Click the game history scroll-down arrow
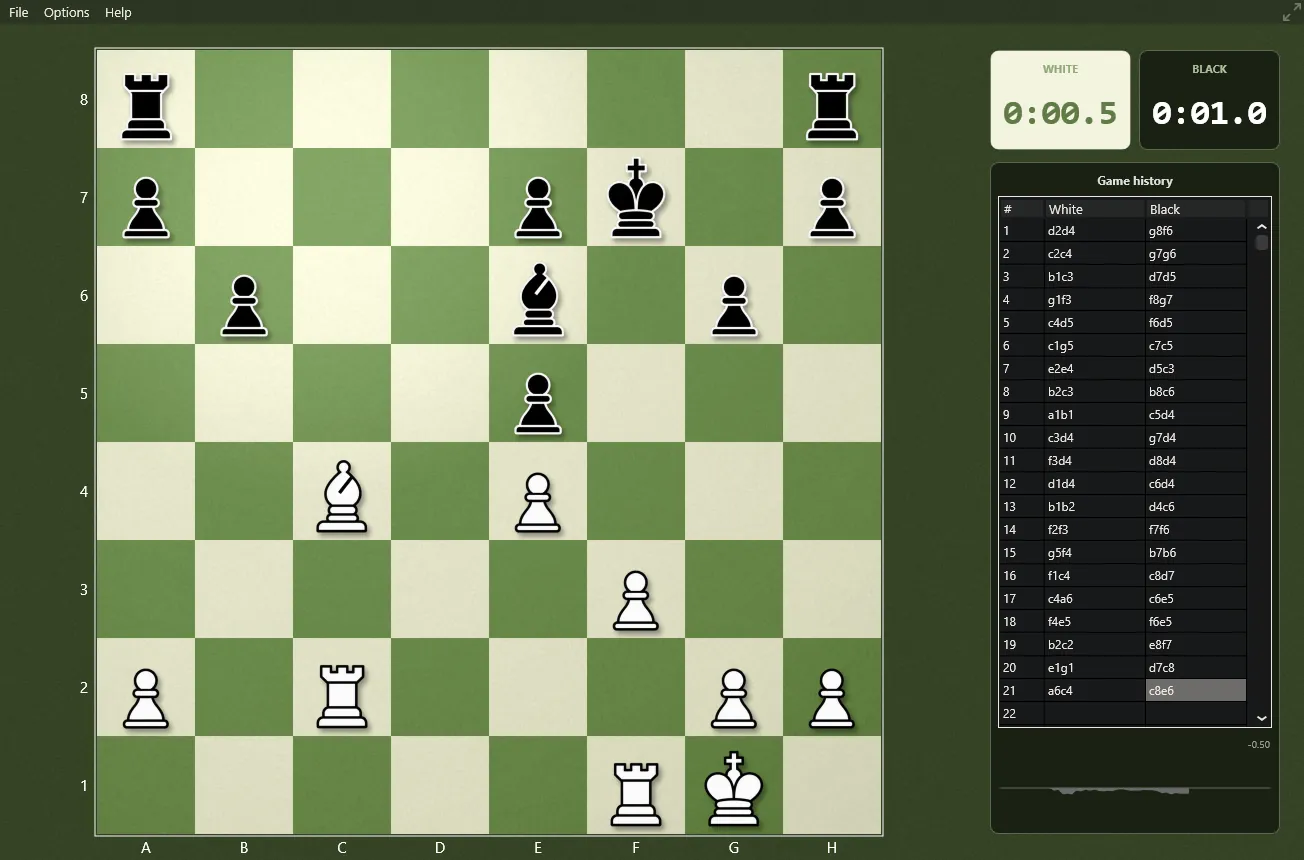The width and height of the screenshot is (1304, 860). pyautogui.click(x=1261, y=717)
